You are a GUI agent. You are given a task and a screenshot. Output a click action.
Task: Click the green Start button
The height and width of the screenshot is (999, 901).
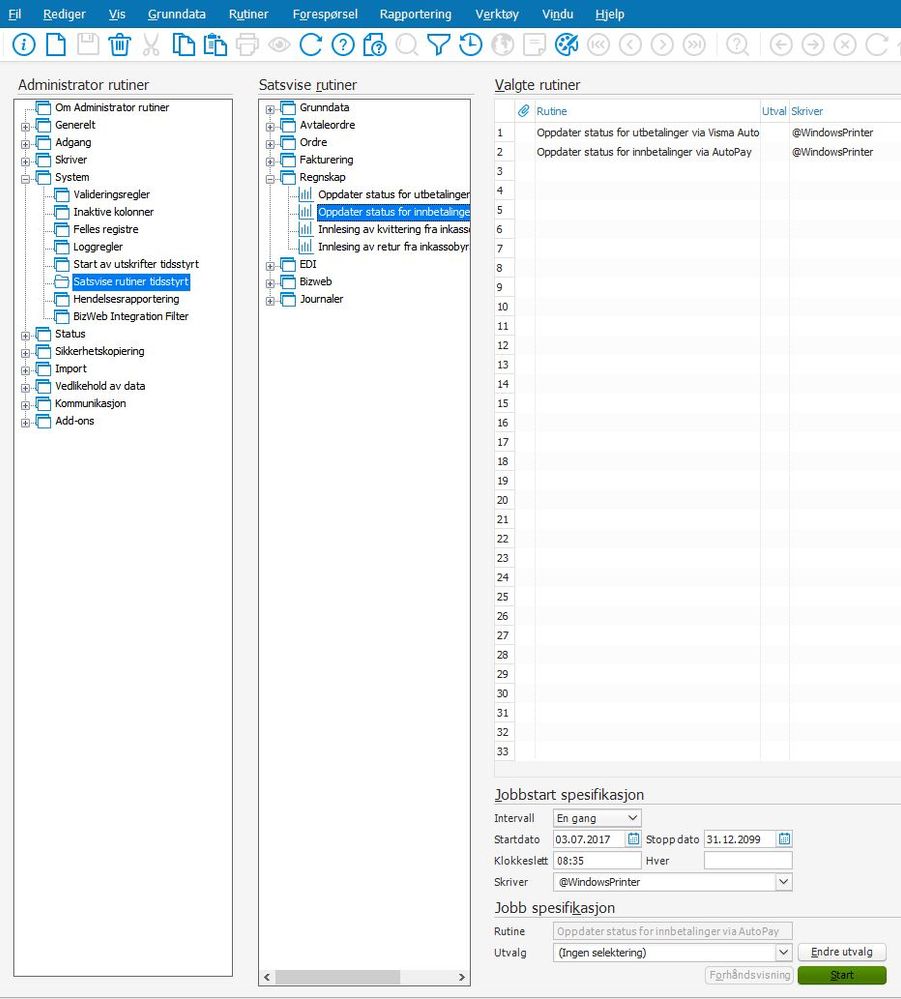pos(842,975)
